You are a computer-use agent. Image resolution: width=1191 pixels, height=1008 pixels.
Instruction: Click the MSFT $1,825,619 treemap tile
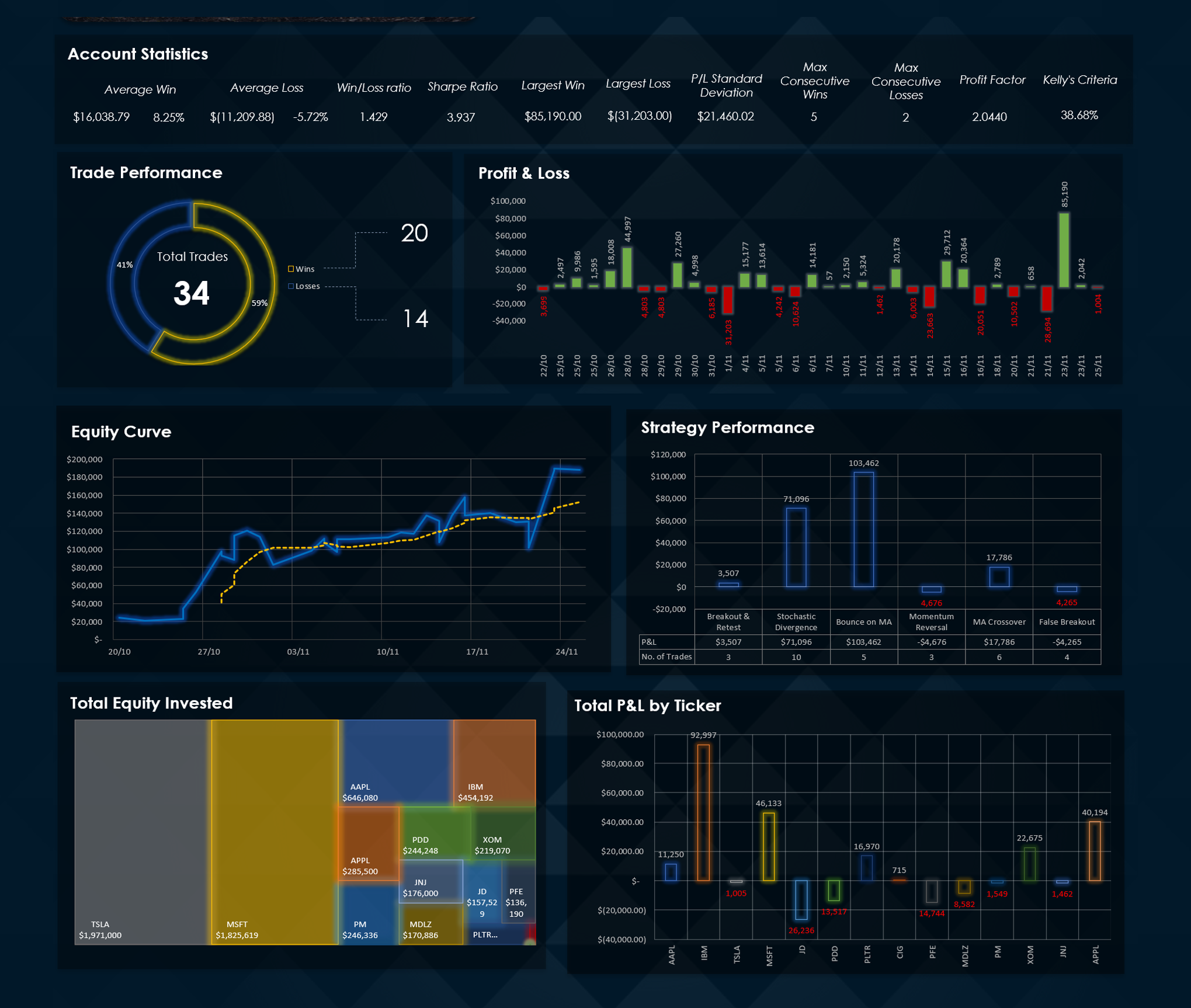[275, 832]
